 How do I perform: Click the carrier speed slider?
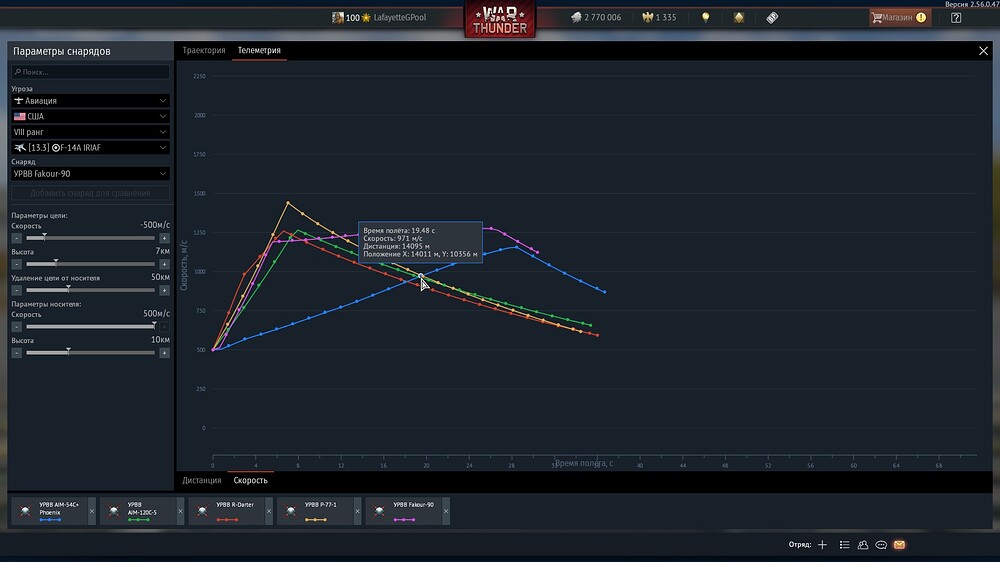pyautogui.click(x=90, y=327)
